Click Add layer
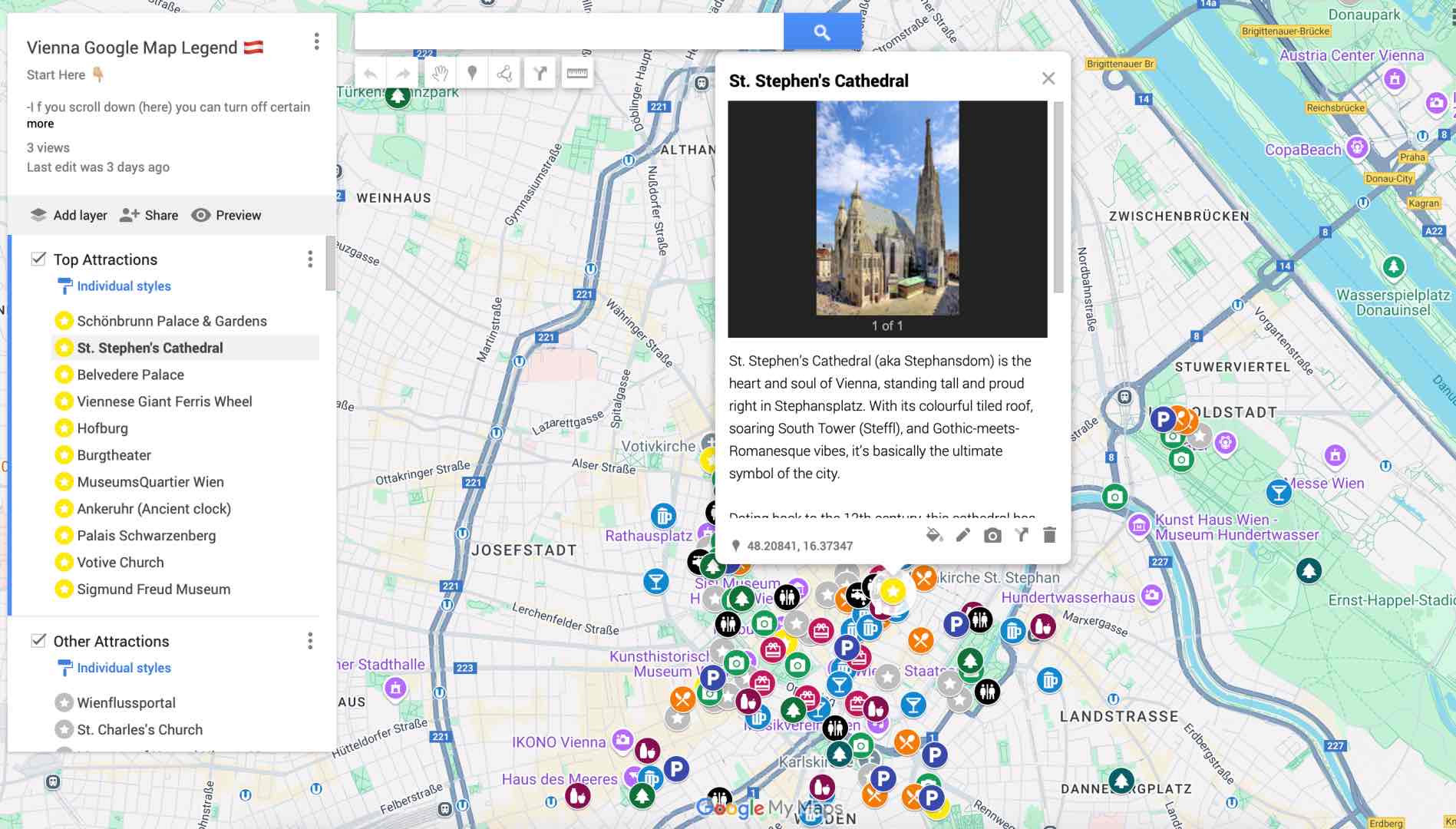 click(68, 216)
